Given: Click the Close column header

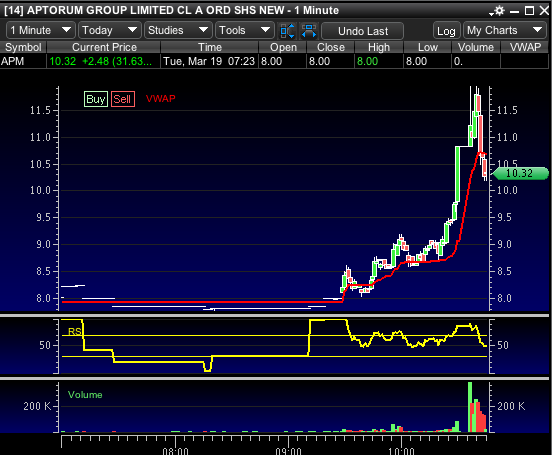Looking at the screenshot, I should (x=331, y=47).
